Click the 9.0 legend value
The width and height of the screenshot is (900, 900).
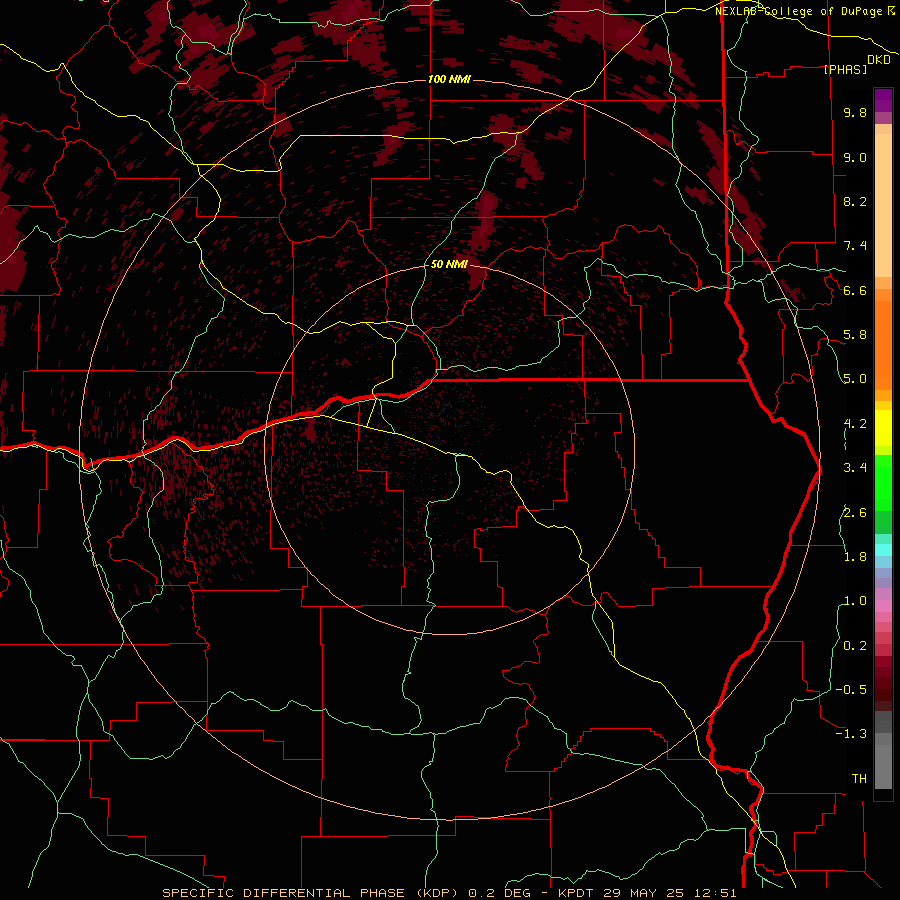855,157
